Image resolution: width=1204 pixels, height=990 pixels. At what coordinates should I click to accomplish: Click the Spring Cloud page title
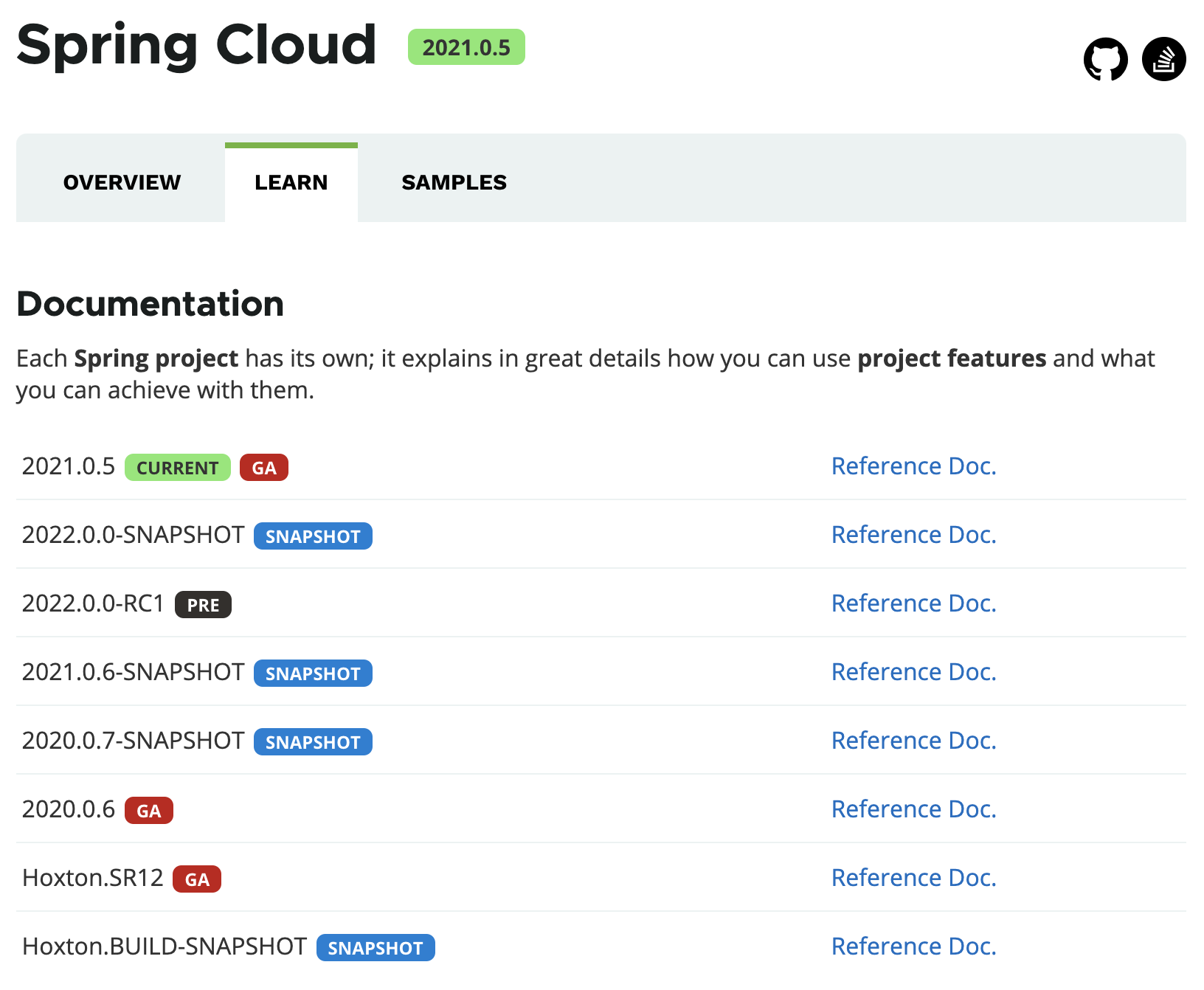[x=196, y=46]
